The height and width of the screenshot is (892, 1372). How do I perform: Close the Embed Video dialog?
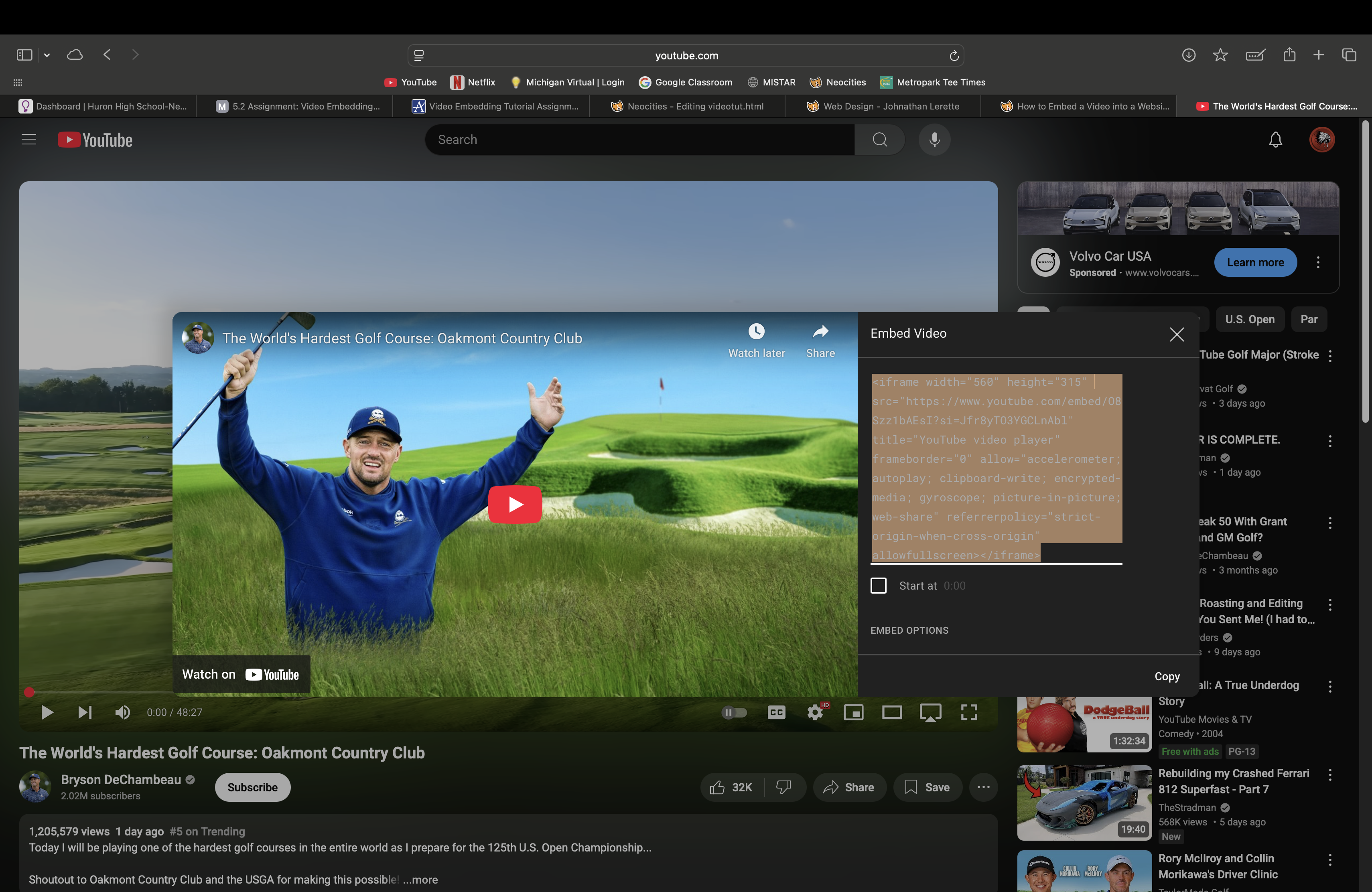tap(1177, 334)
